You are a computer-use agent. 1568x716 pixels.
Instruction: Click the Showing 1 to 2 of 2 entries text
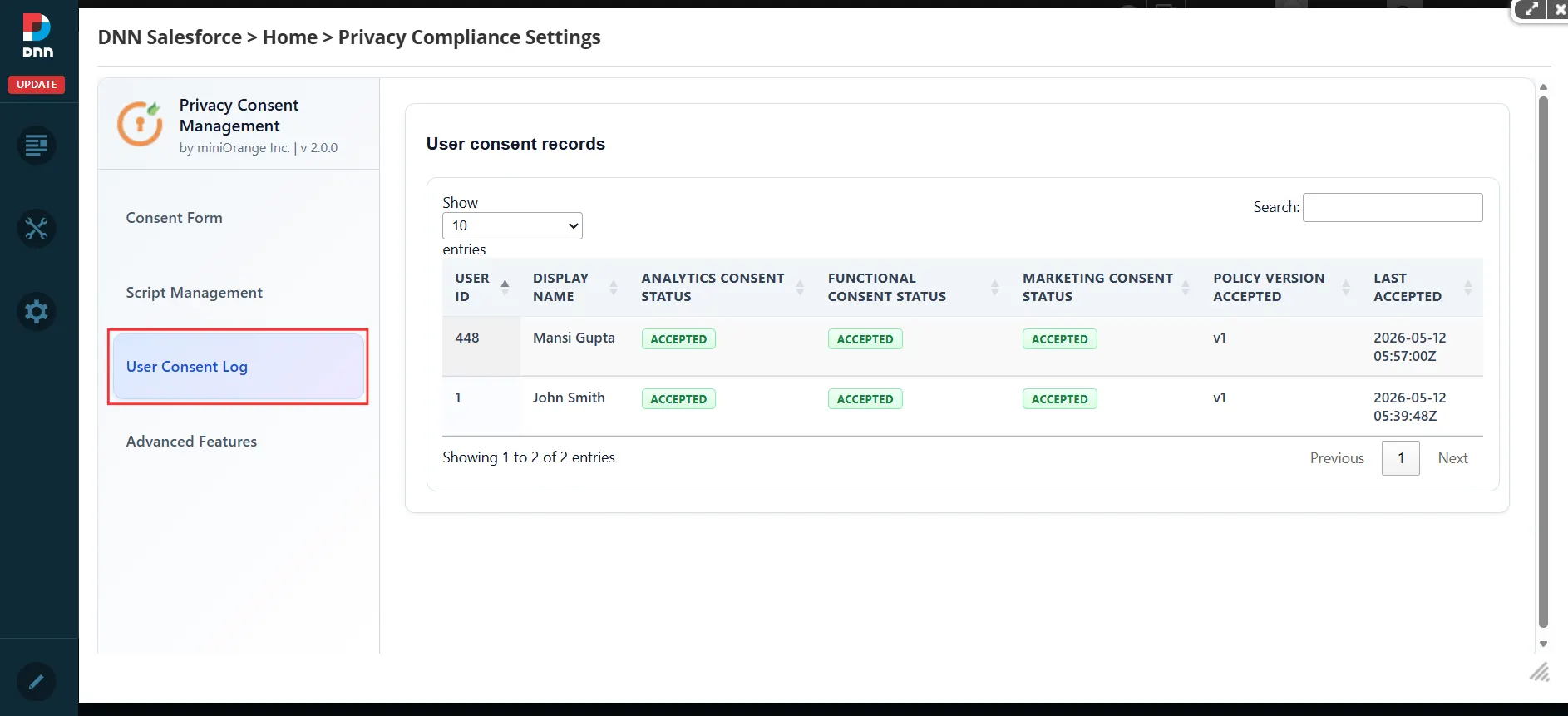(x=529, y=457)
